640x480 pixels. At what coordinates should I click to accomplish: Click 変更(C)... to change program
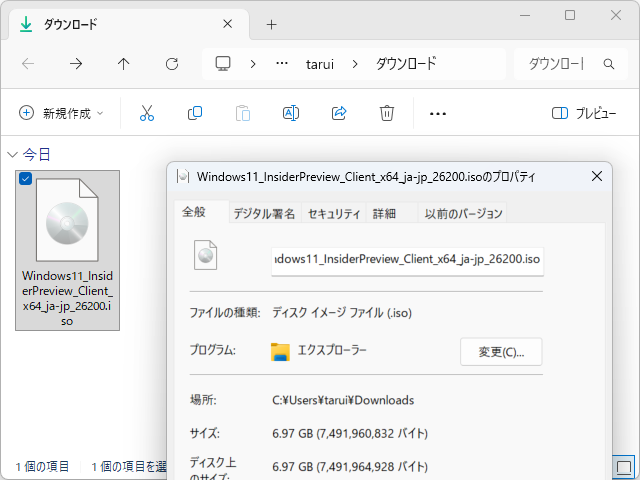[501, 352]
